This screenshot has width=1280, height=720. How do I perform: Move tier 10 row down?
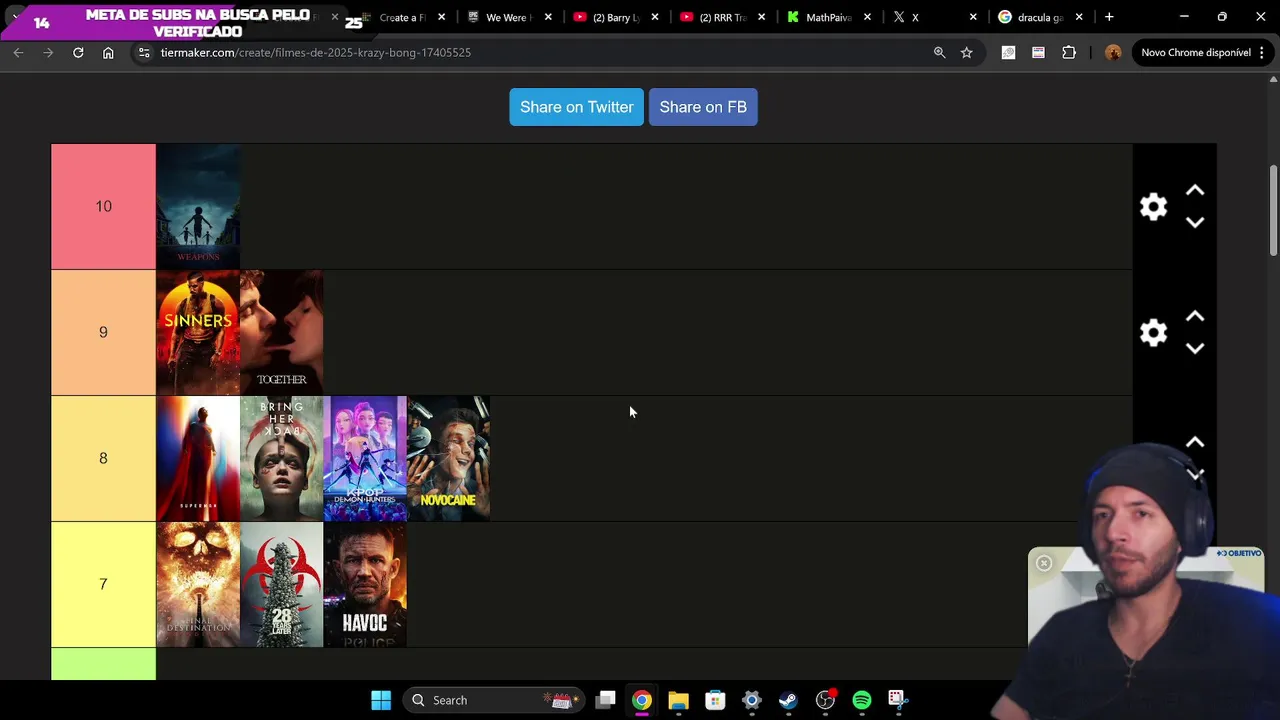[x=1195, y=222]
